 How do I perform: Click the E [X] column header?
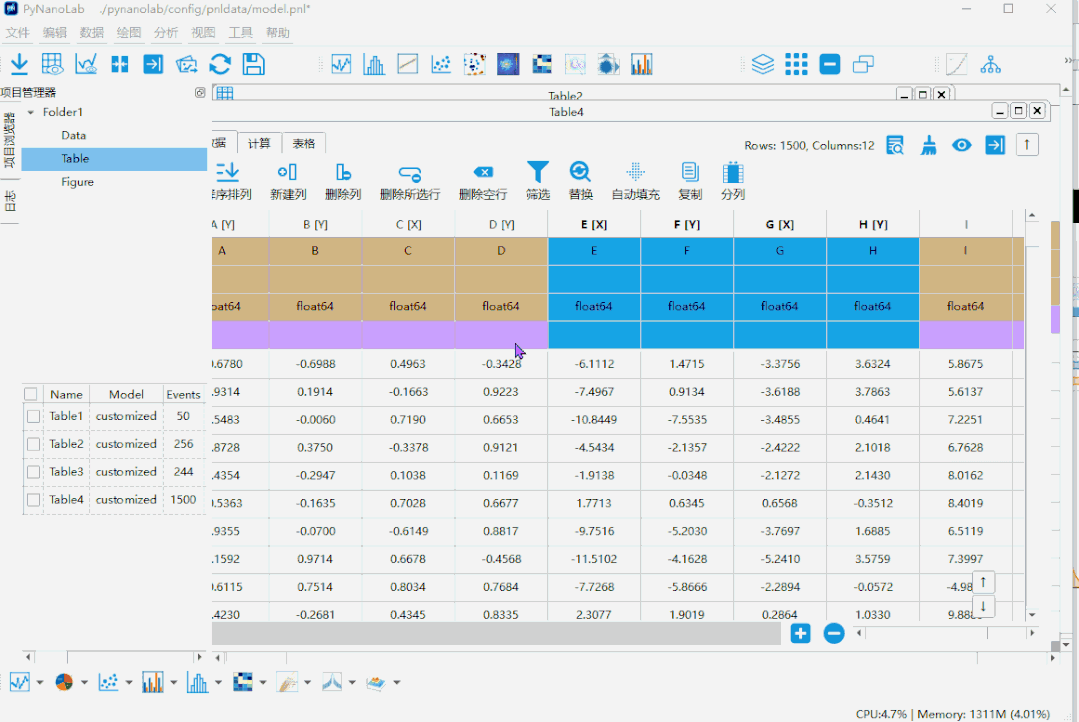point(594,224)
